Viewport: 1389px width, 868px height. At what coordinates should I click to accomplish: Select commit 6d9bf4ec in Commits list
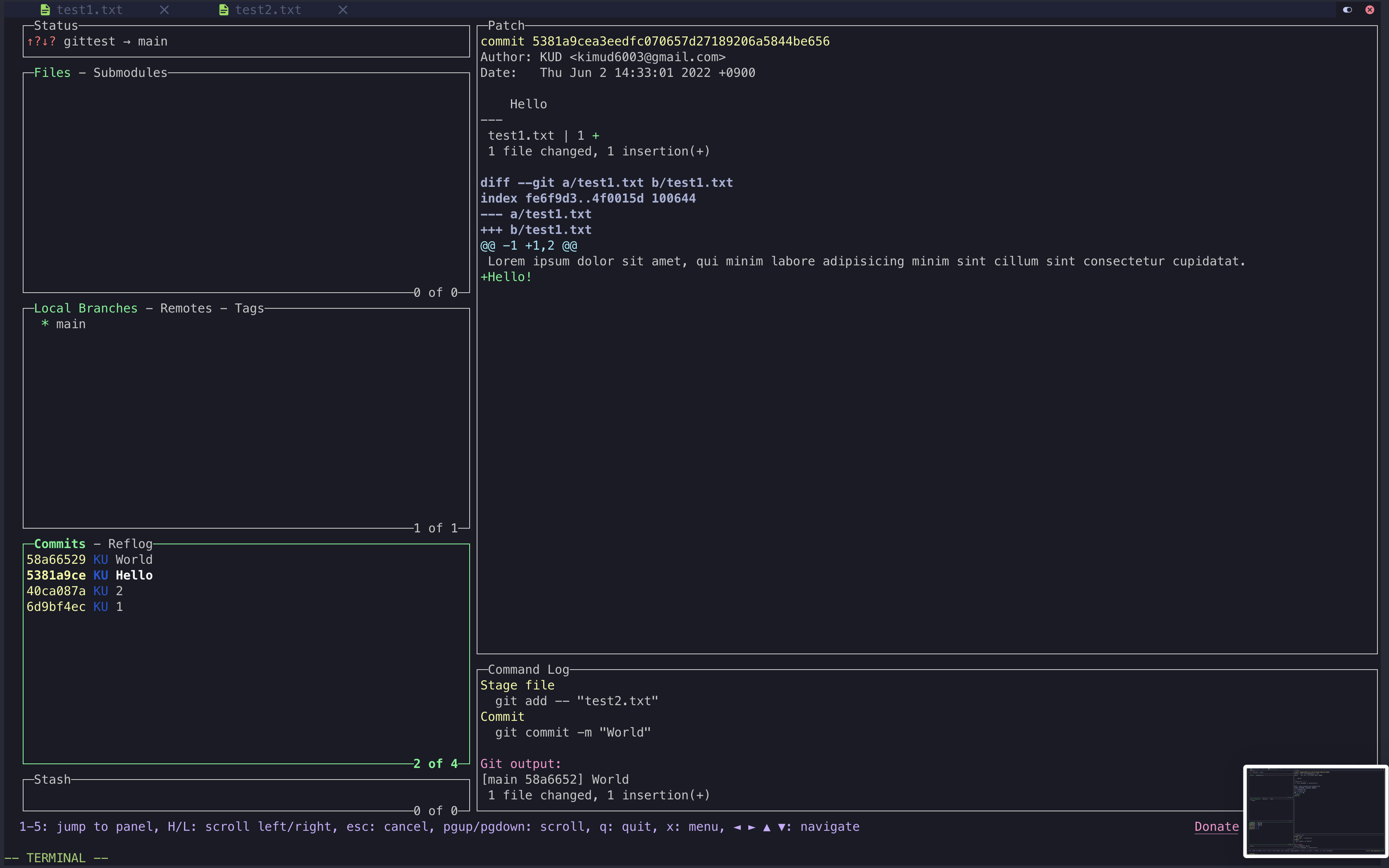74,607
